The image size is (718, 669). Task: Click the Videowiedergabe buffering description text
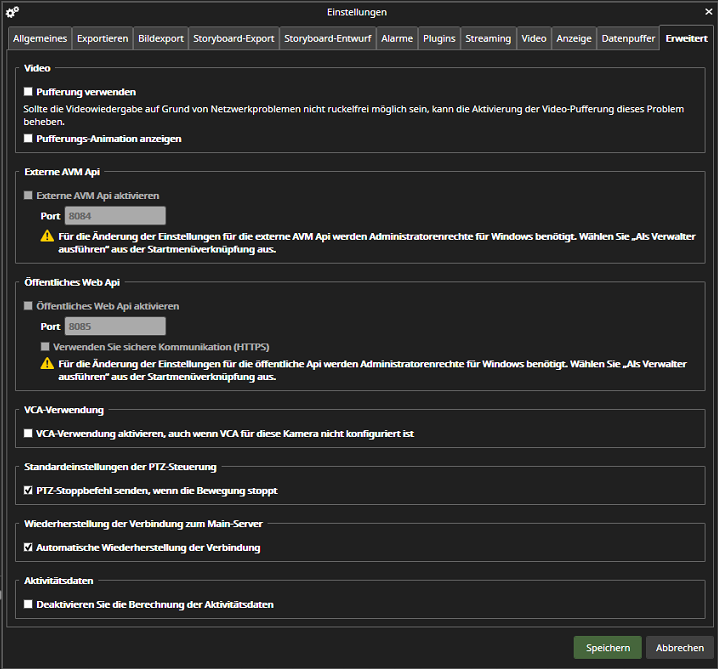pos(354,115)
